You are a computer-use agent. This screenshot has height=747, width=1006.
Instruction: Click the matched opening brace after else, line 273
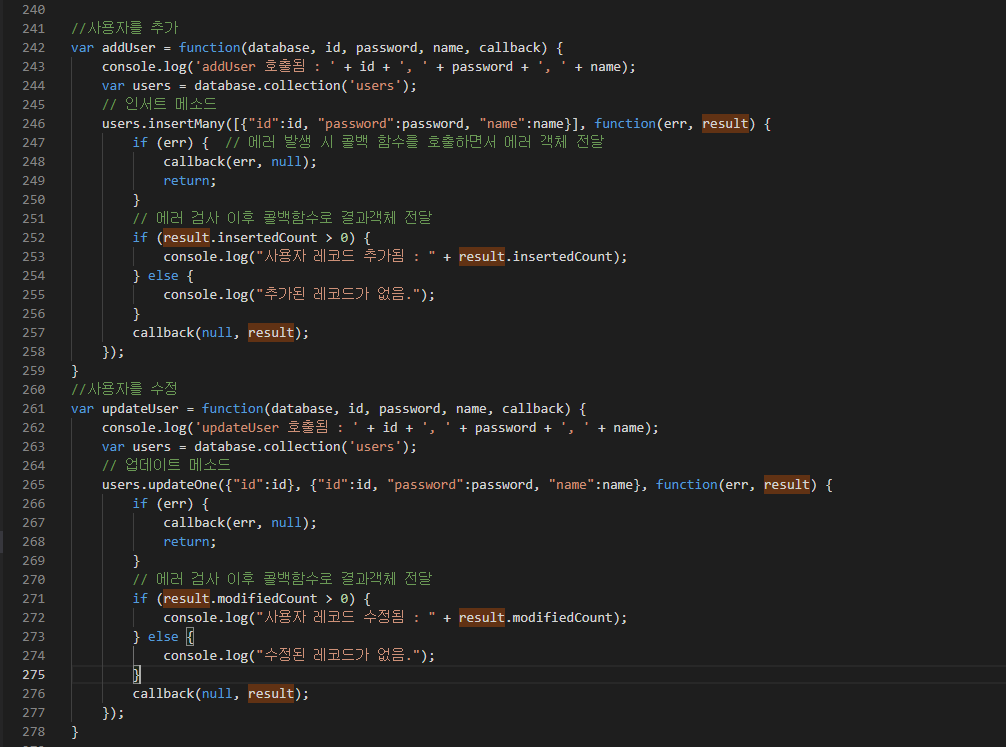190,637
